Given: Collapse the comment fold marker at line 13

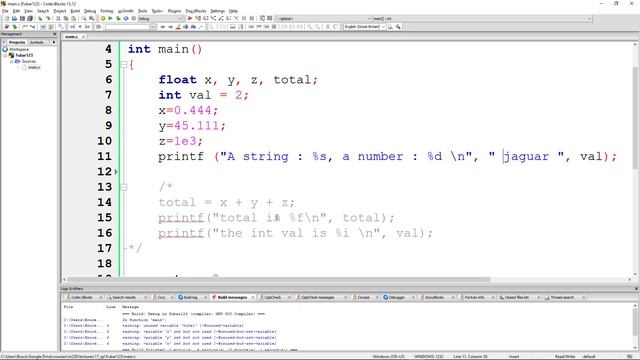Looking at the screenshot, I should [x=124, y=187].
